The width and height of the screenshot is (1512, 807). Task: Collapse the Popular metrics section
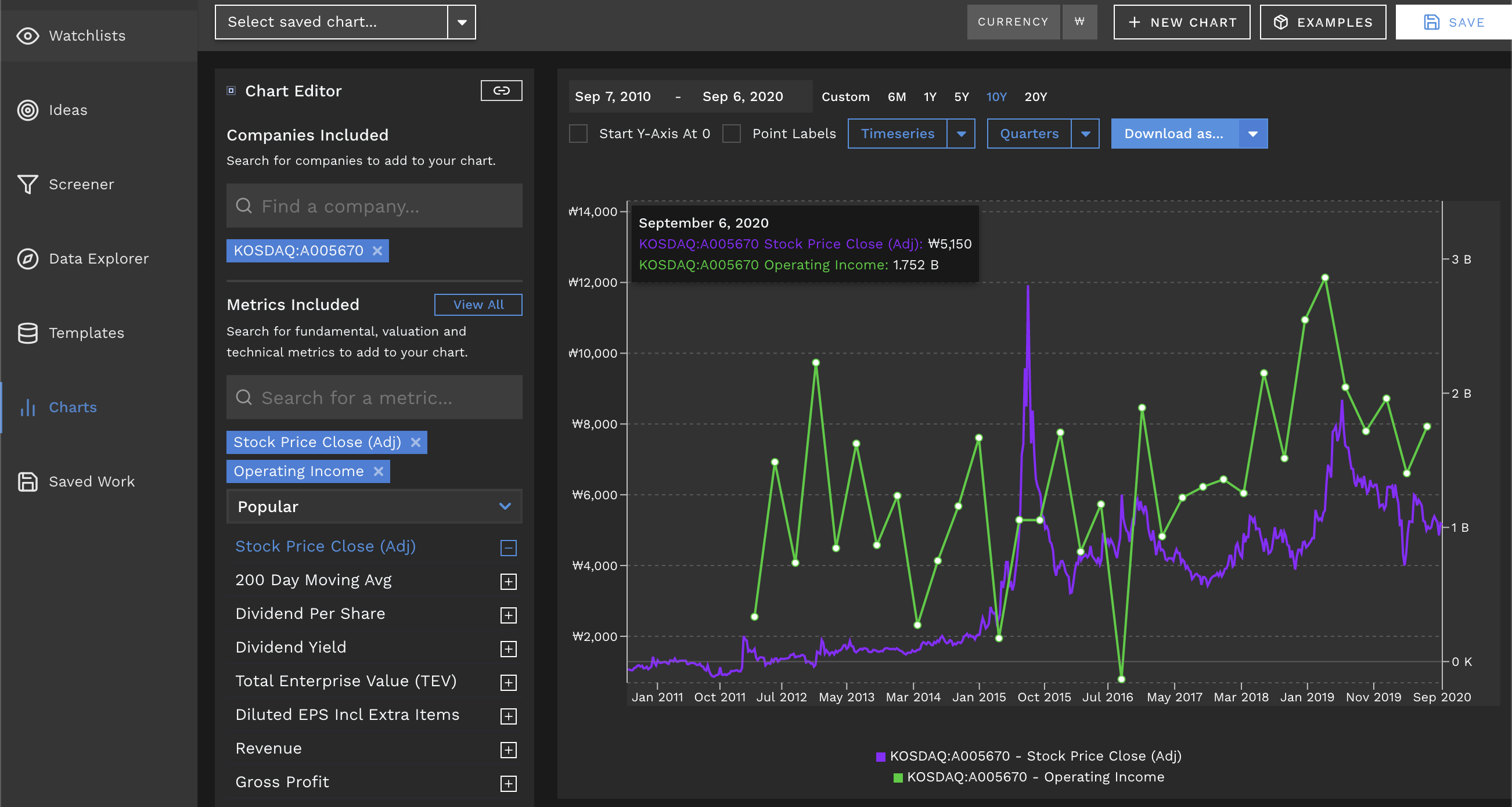coord(505,506)
